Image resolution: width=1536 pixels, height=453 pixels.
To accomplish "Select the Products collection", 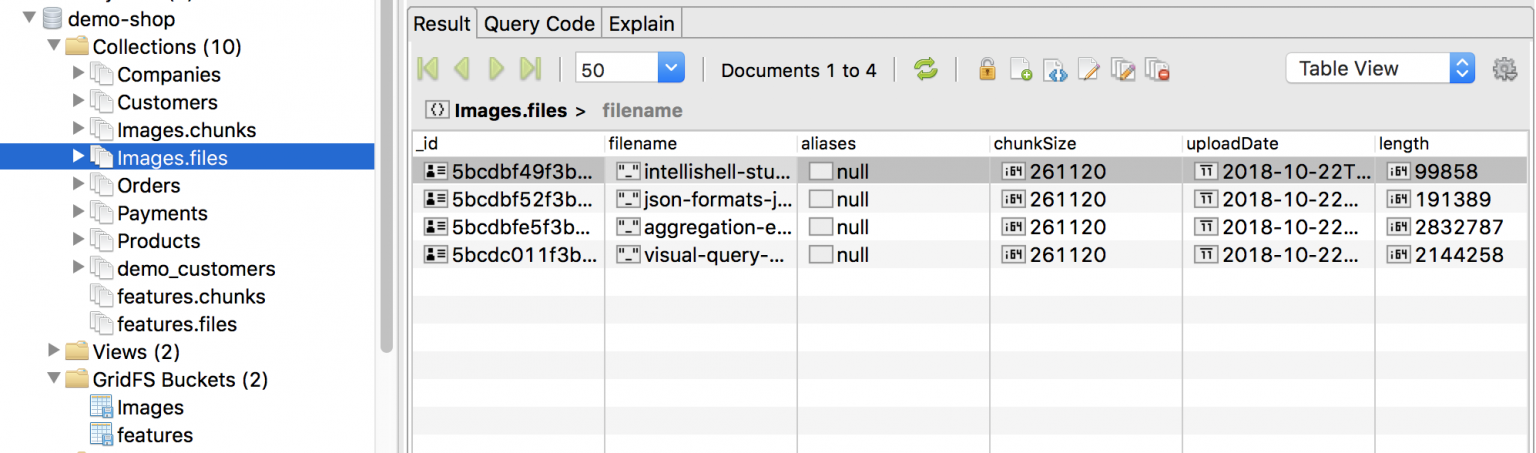I will point(158,241).
